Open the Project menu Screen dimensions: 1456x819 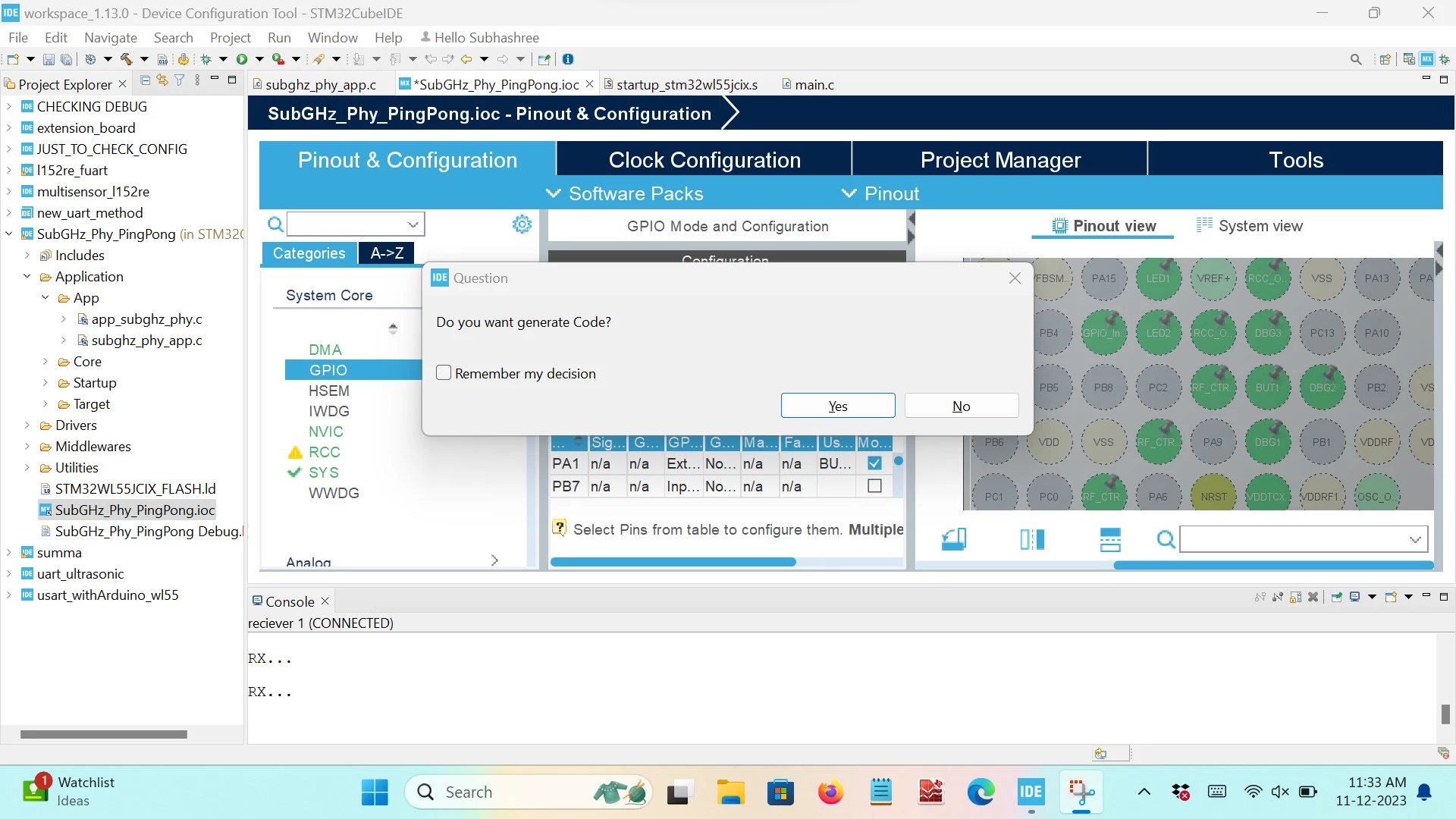(x=231, y=38)
